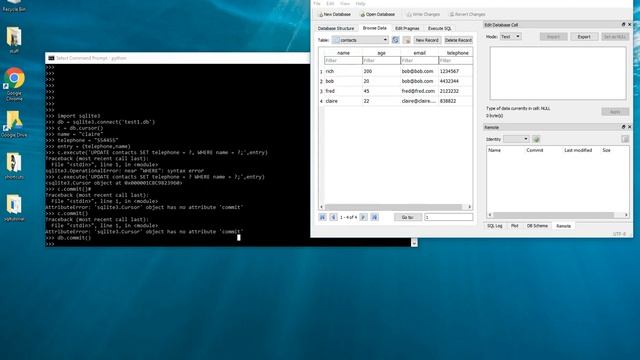Image resolution: width=640 pixels, height=360 pixels.
Task: Switch to Remote bottom tab
Action: point(563,226)
